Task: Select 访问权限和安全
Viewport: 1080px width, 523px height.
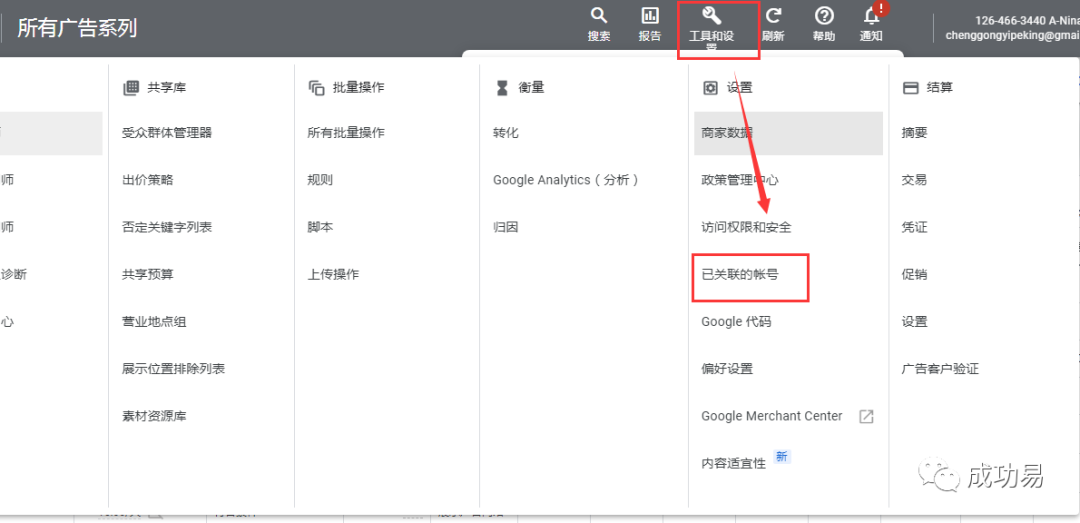Action: [x=747, y=227]
